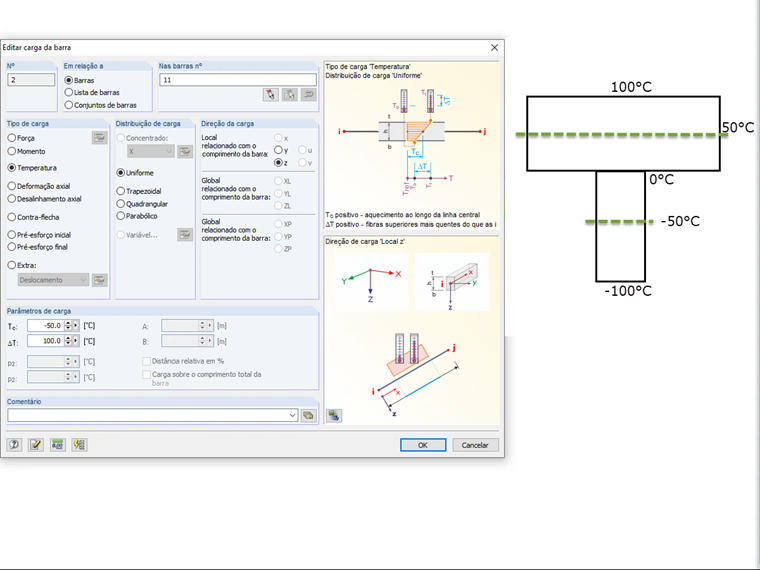Viewport: 760px width, 570px height.
Task: Choose Pré-esforço final load type
Action: click(x=12, y=247)
